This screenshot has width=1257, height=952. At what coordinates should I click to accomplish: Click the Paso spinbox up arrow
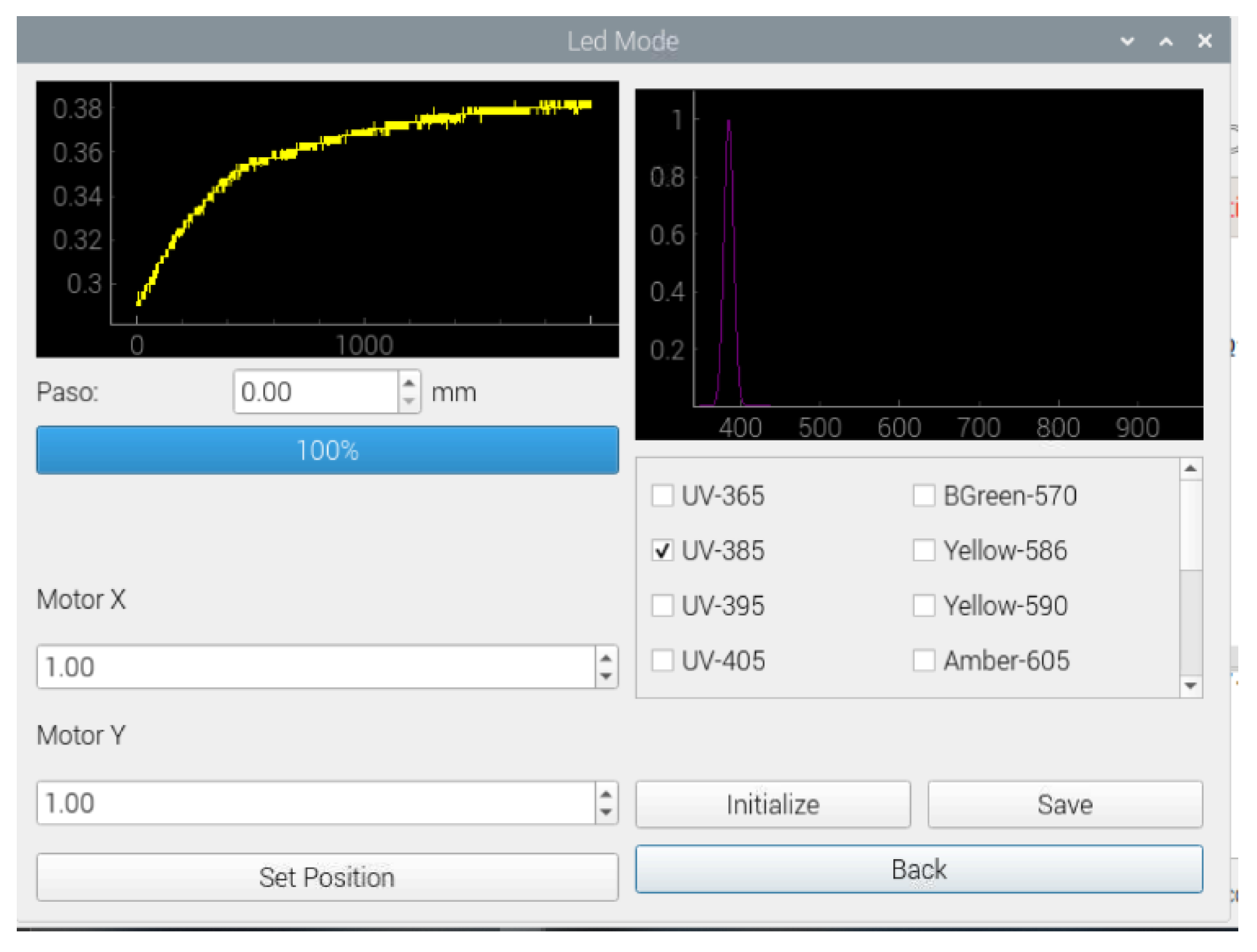point(409,383)
